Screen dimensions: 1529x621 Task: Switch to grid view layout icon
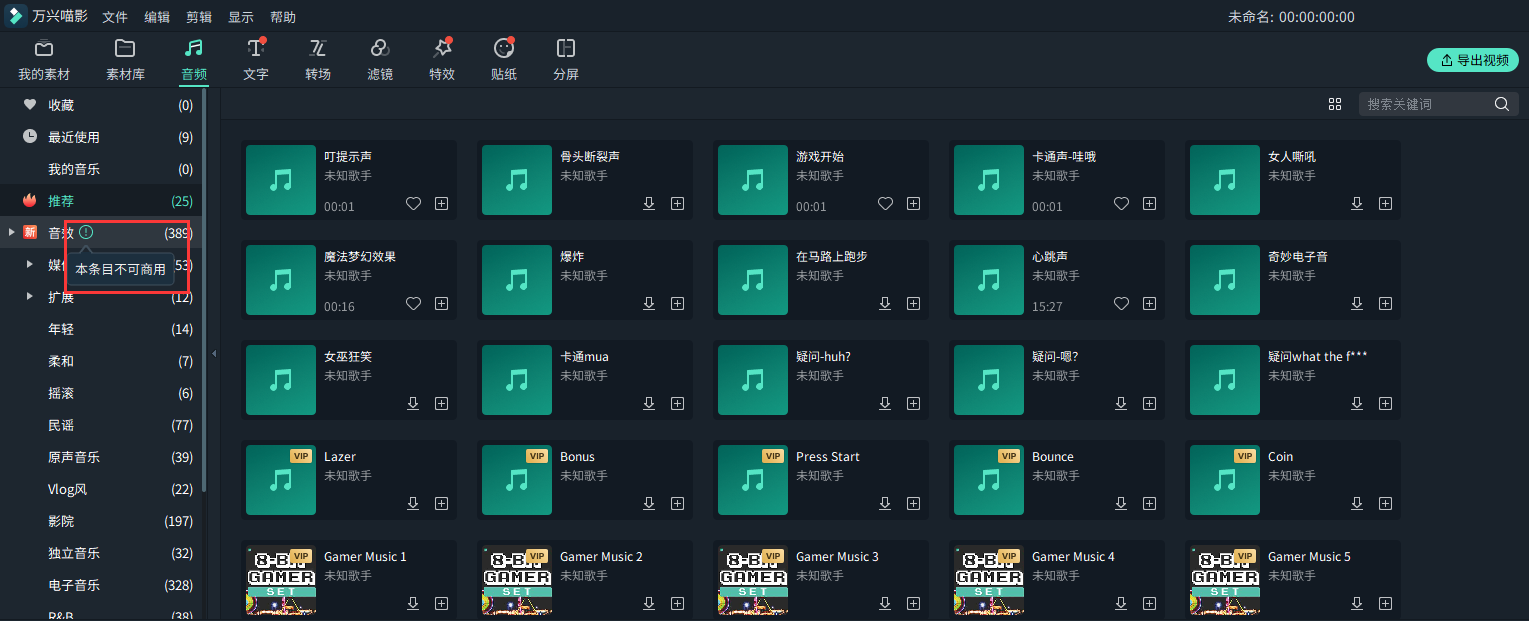1335,104
